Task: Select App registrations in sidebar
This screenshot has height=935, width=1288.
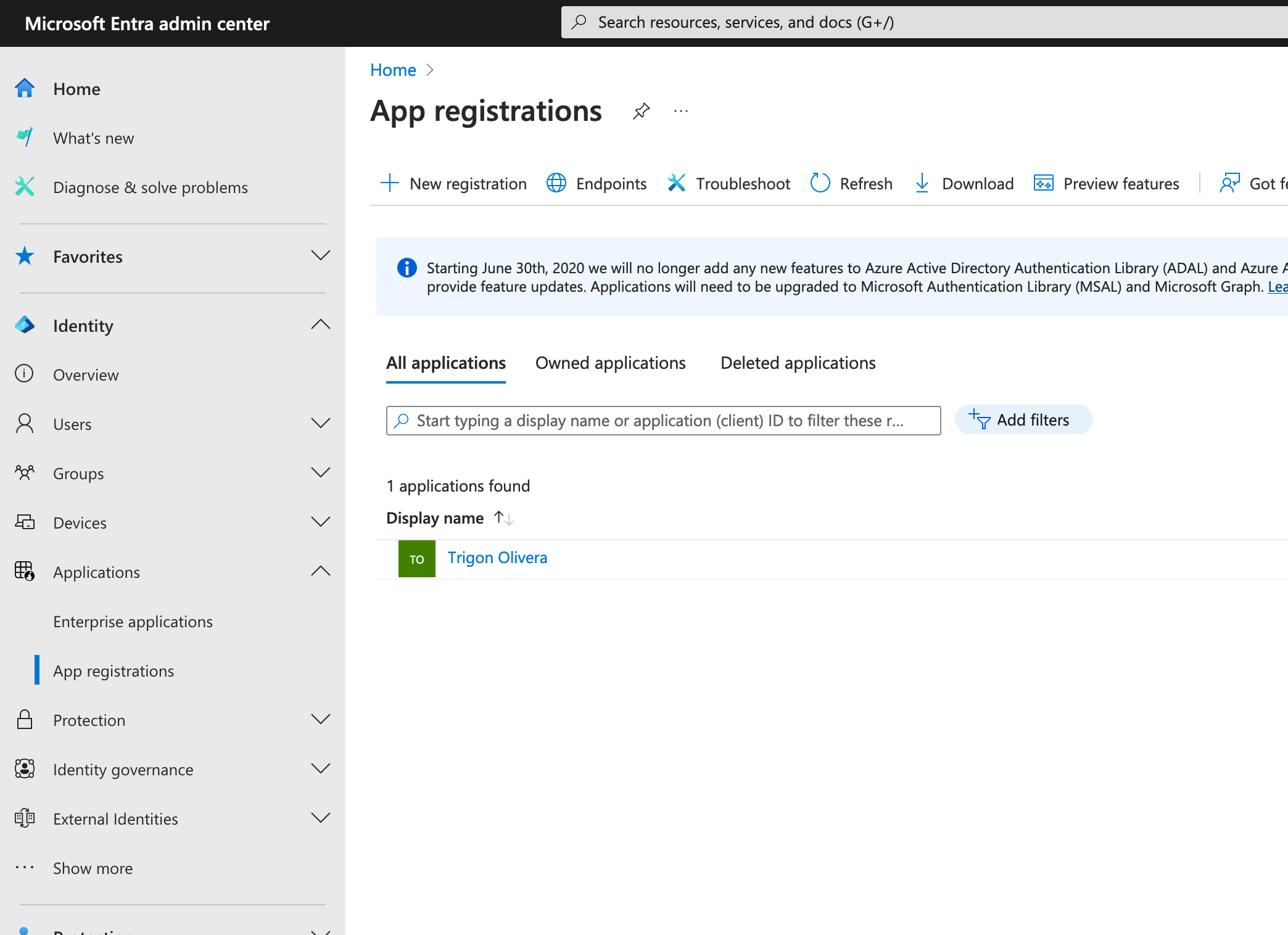Action: [114, 671]
